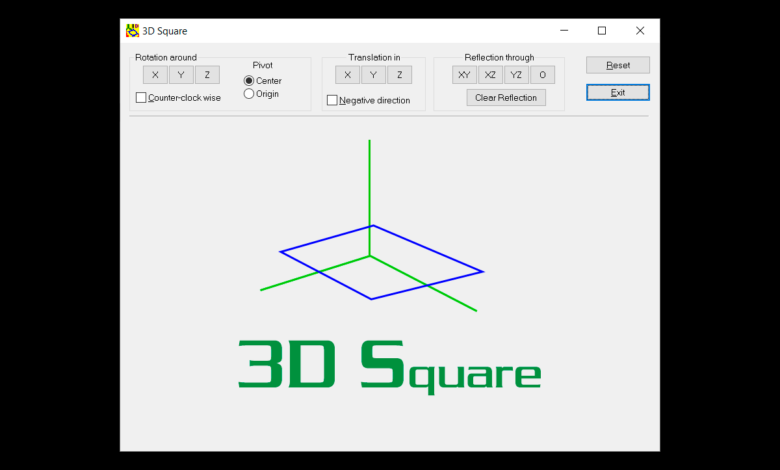This screenshot has height=470, width=780.
Task: Close the 3D Square window
Action: pyautogui.click(x=640, y=31)
